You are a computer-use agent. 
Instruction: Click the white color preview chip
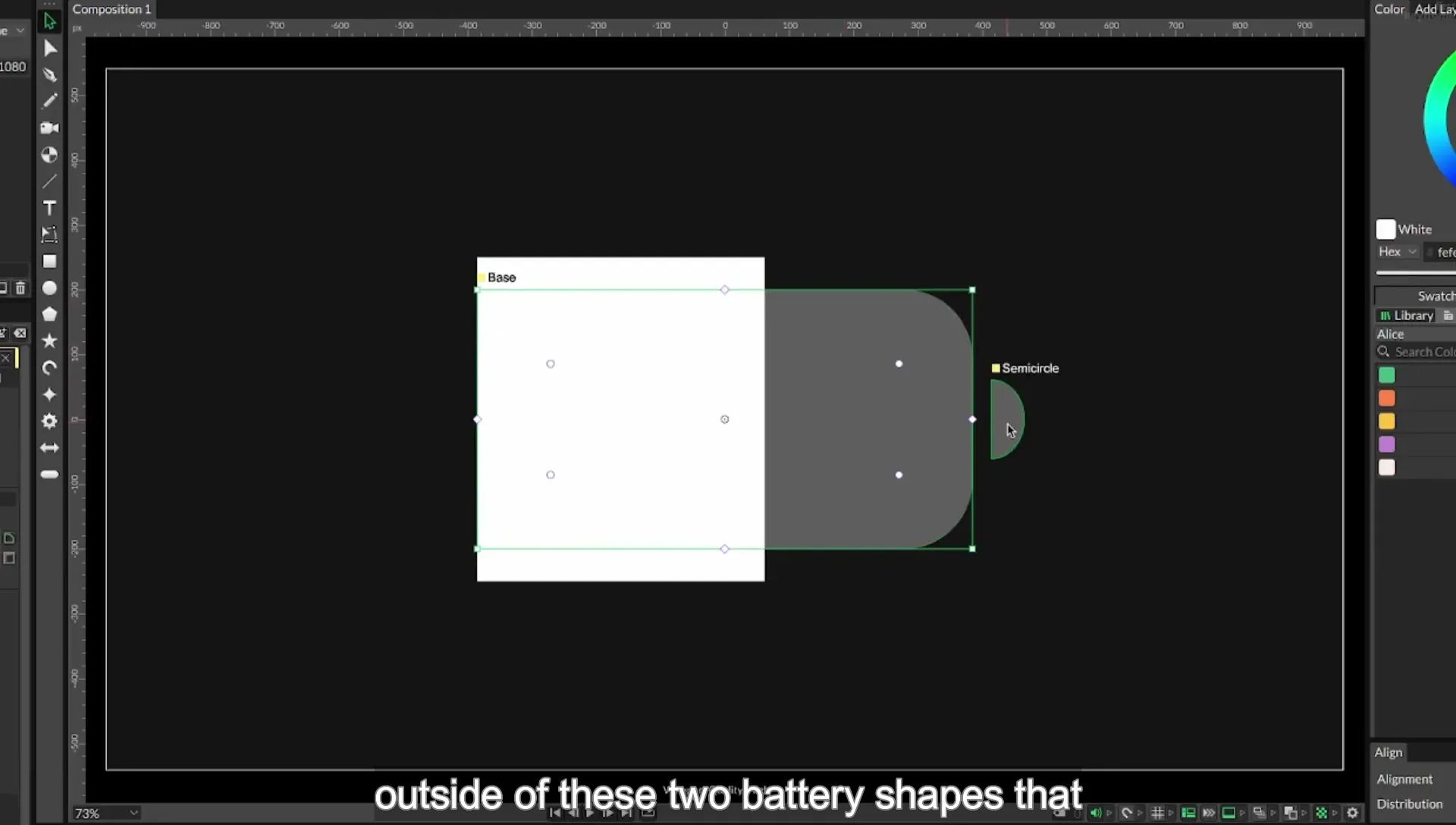1385,229
